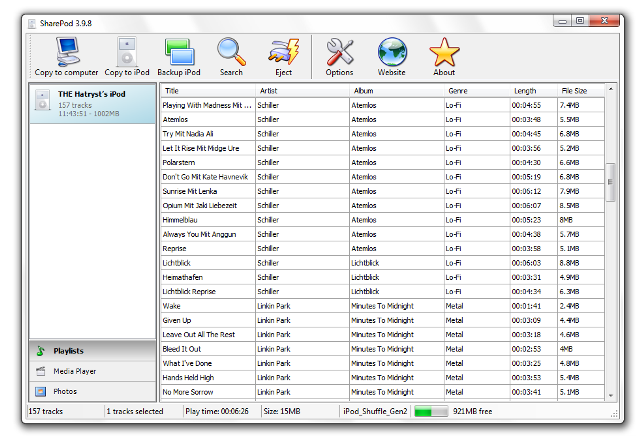Sort tracks by Length column header

pyautogui.click(x=534, y=91)
